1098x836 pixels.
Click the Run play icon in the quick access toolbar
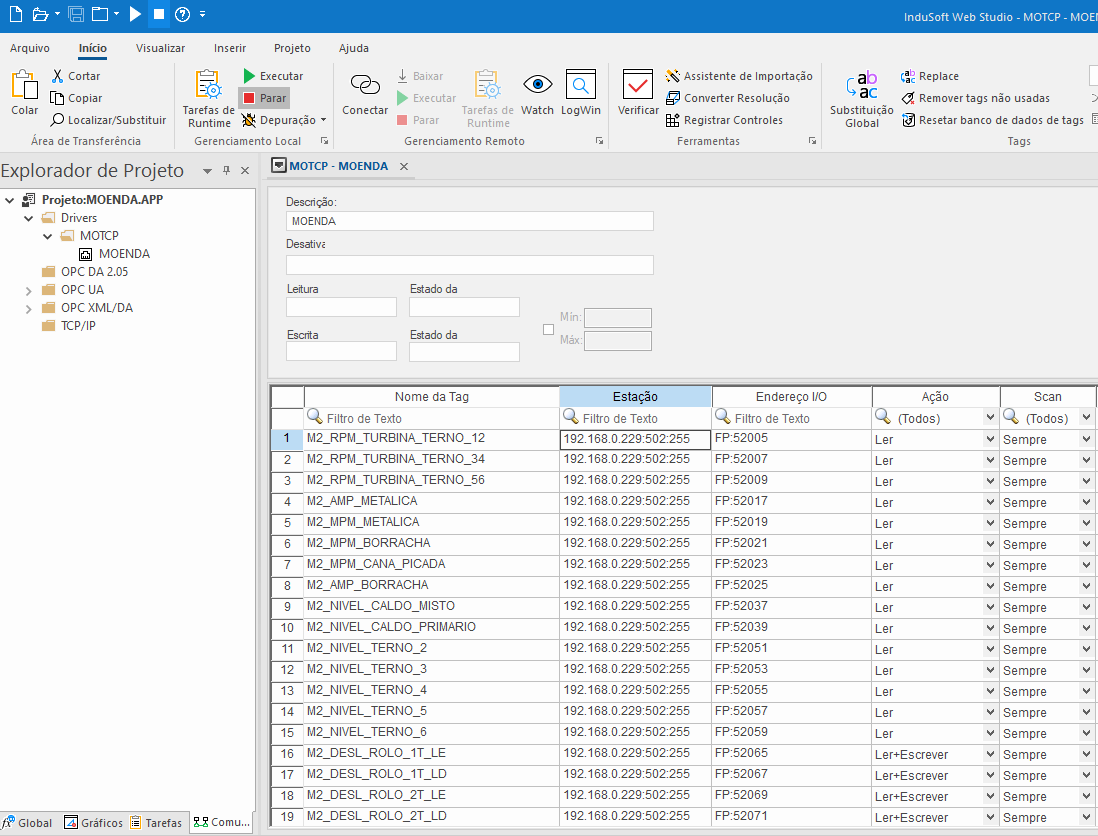pyautogui.click(x=135, y=14)
